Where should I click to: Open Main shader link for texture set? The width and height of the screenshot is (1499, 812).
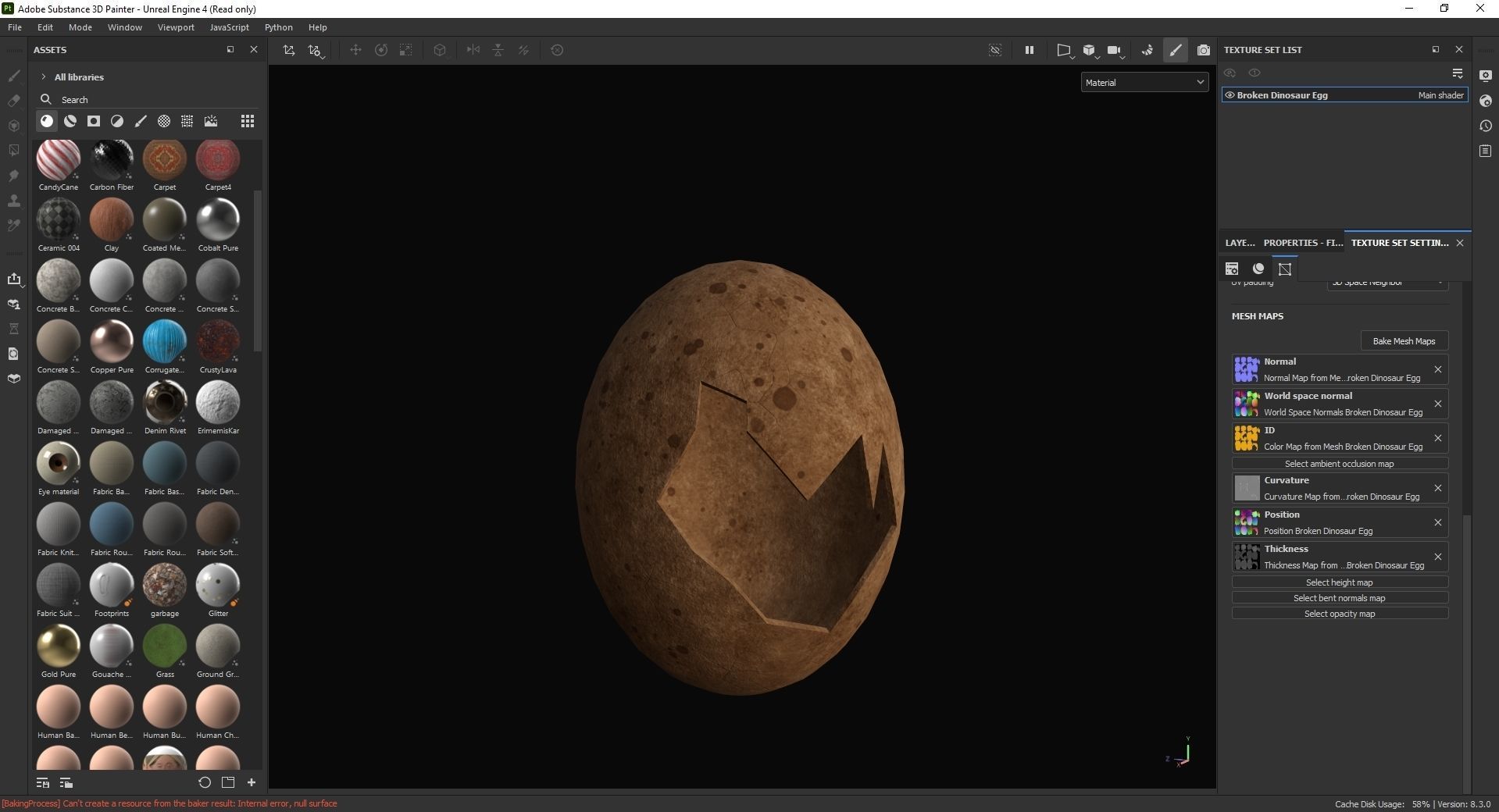click(1440, 95)
